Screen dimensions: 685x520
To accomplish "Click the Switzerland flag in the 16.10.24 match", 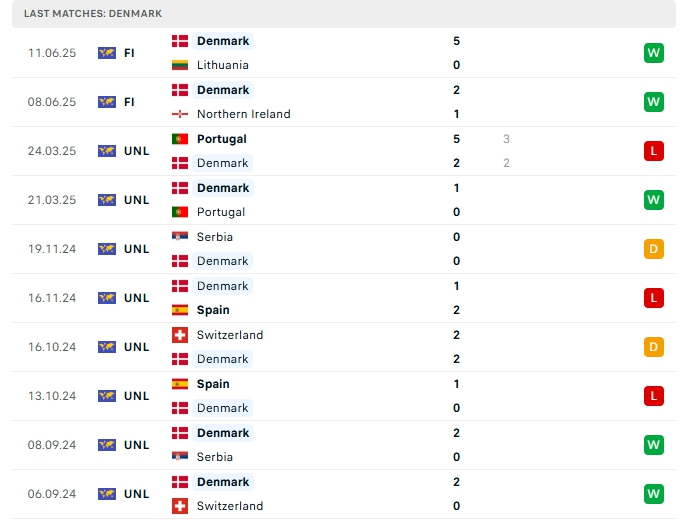I will coord(180,335).
